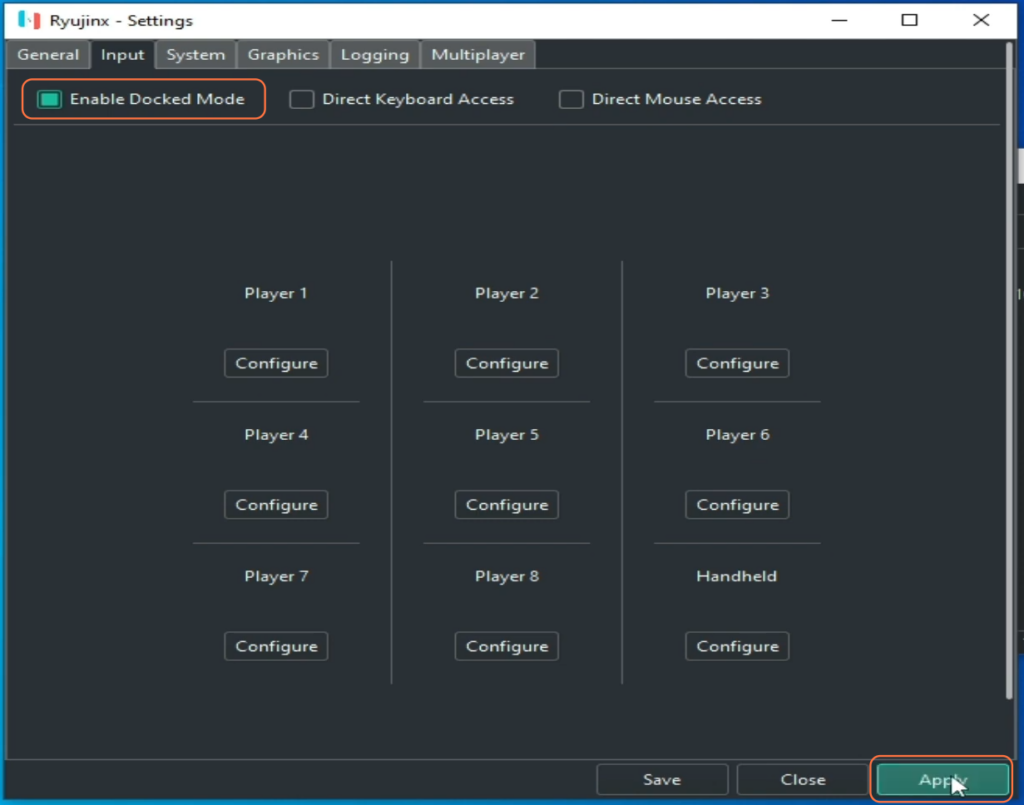
Task: Close the Settings window with X
Action: pos(981,20)
